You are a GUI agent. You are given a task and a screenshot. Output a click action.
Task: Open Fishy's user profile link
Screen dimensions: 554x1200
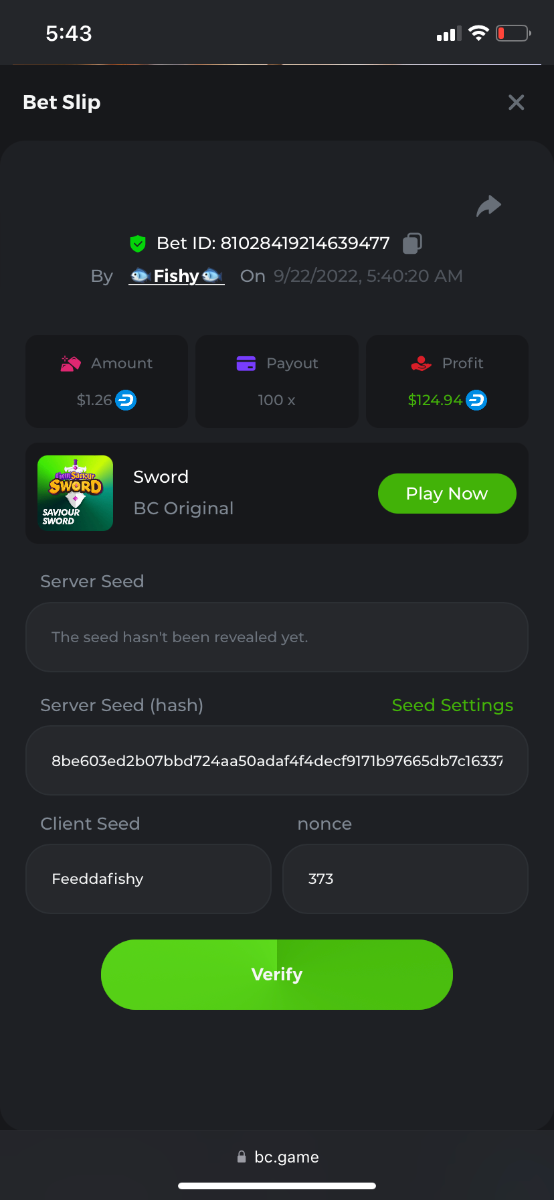176,276
